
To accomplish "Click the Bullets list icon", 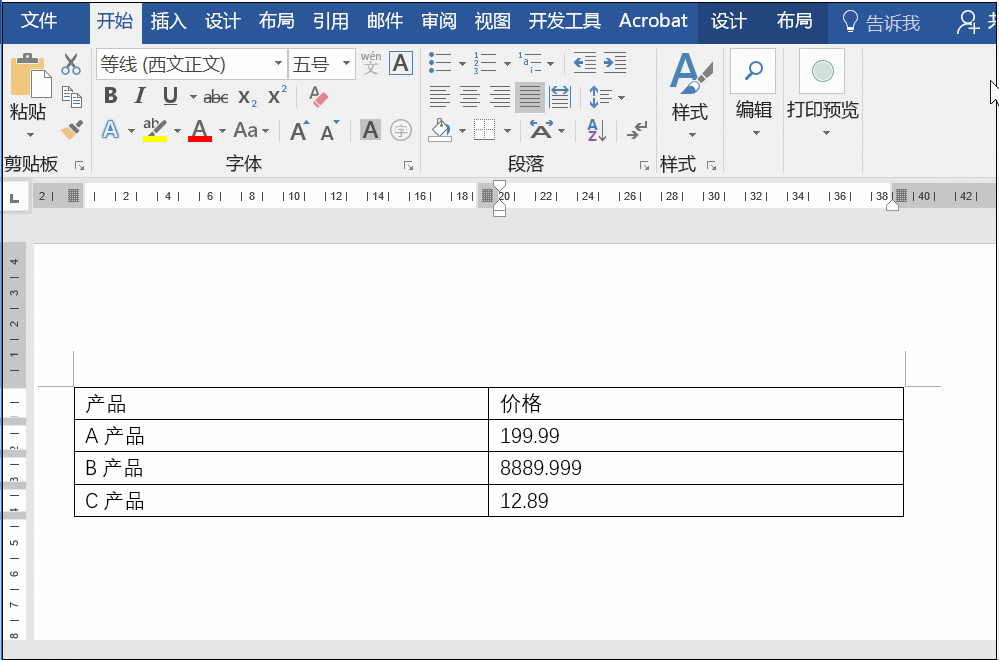I will tap(440, 63).
